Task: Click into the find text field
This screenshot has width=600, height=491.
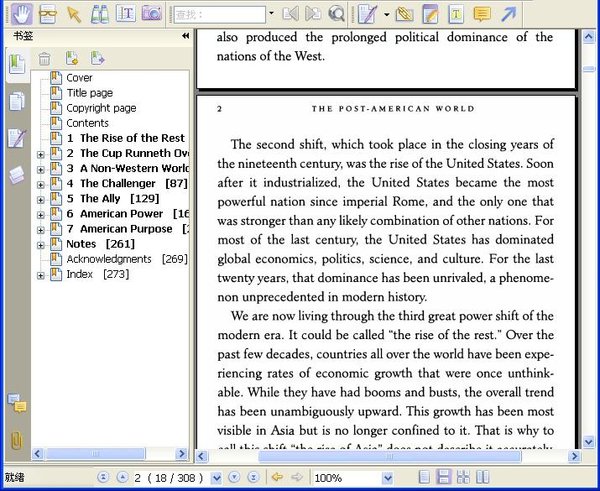Action: (220, 15)
